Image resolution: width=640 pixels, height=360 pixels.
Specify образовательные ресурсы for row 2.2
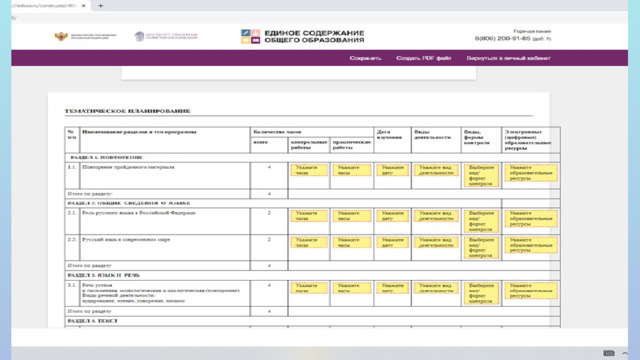[531, 245]
